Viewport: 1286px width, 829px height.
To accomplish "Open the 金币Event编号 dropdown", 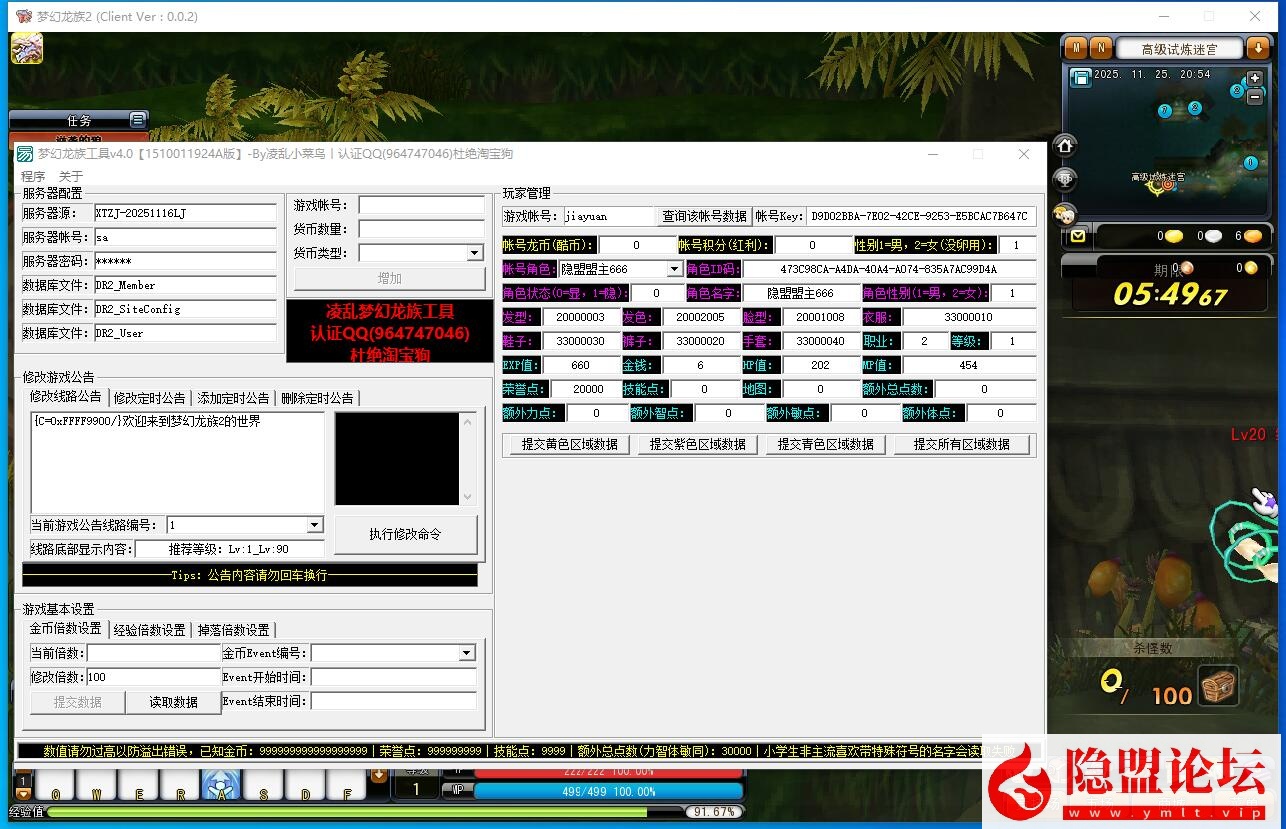I will [x=467, y=654].
